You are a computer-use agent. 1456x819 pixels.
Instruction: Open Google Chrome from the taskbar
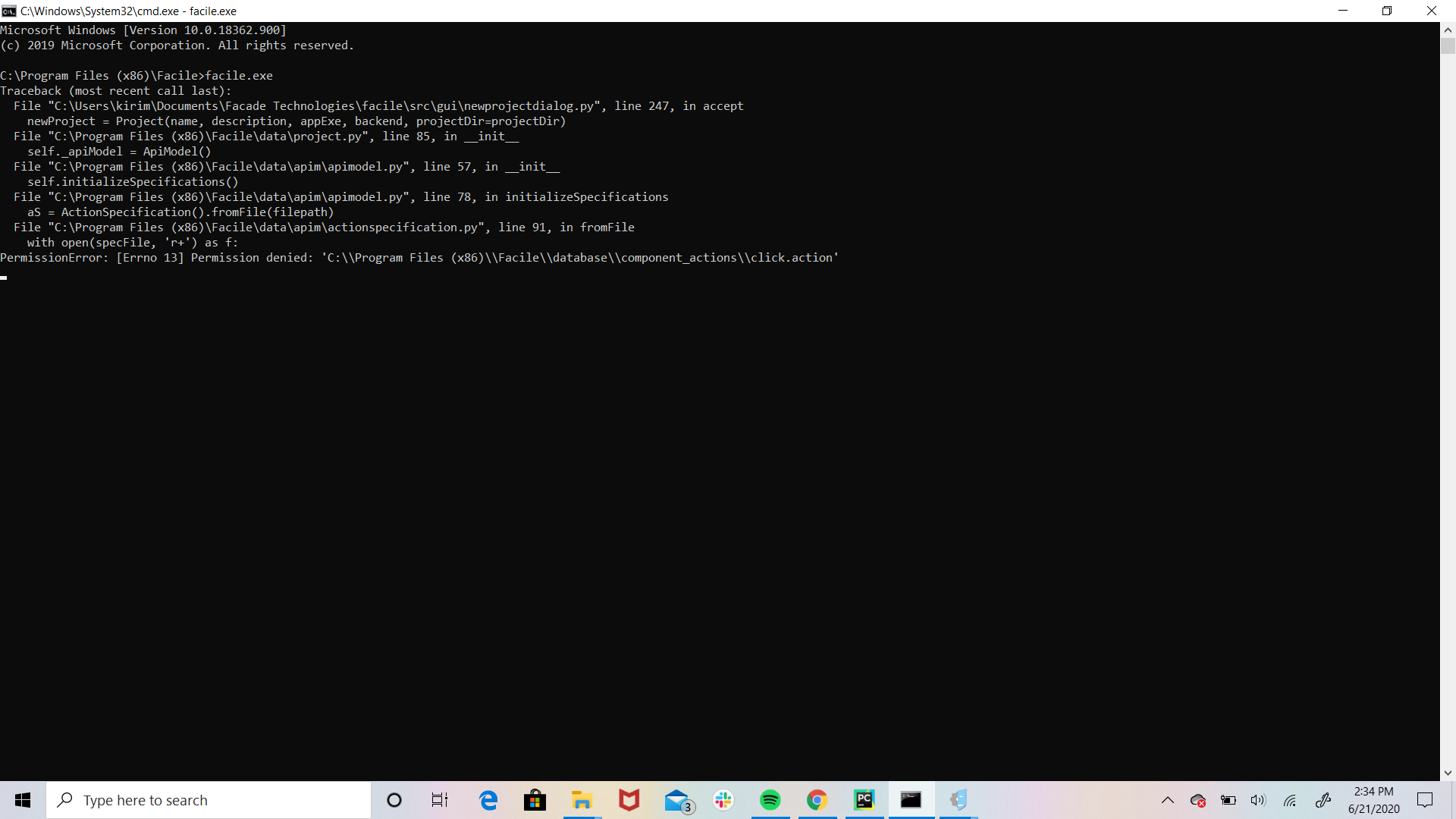tap(817, 800)
